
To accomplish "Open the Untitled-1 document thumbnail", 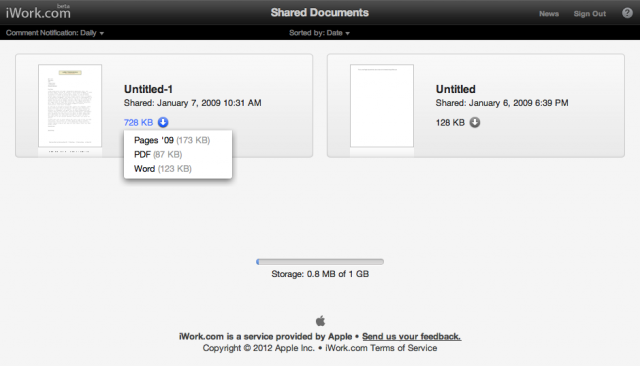I will coord(70,106).
